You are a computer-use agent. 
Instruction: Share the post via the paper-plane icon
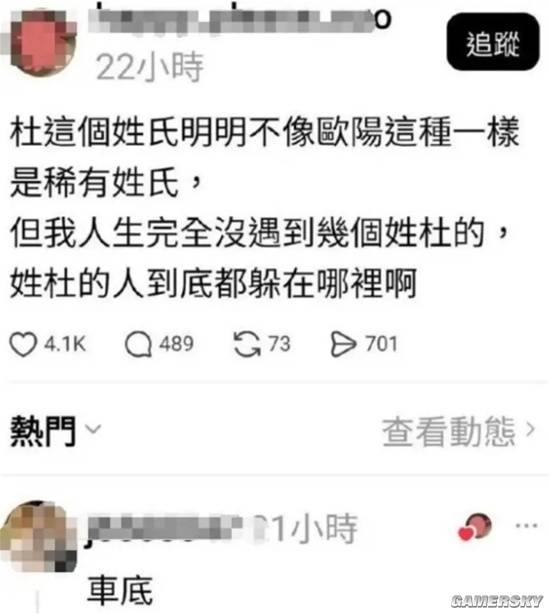[x=343, y=344]
